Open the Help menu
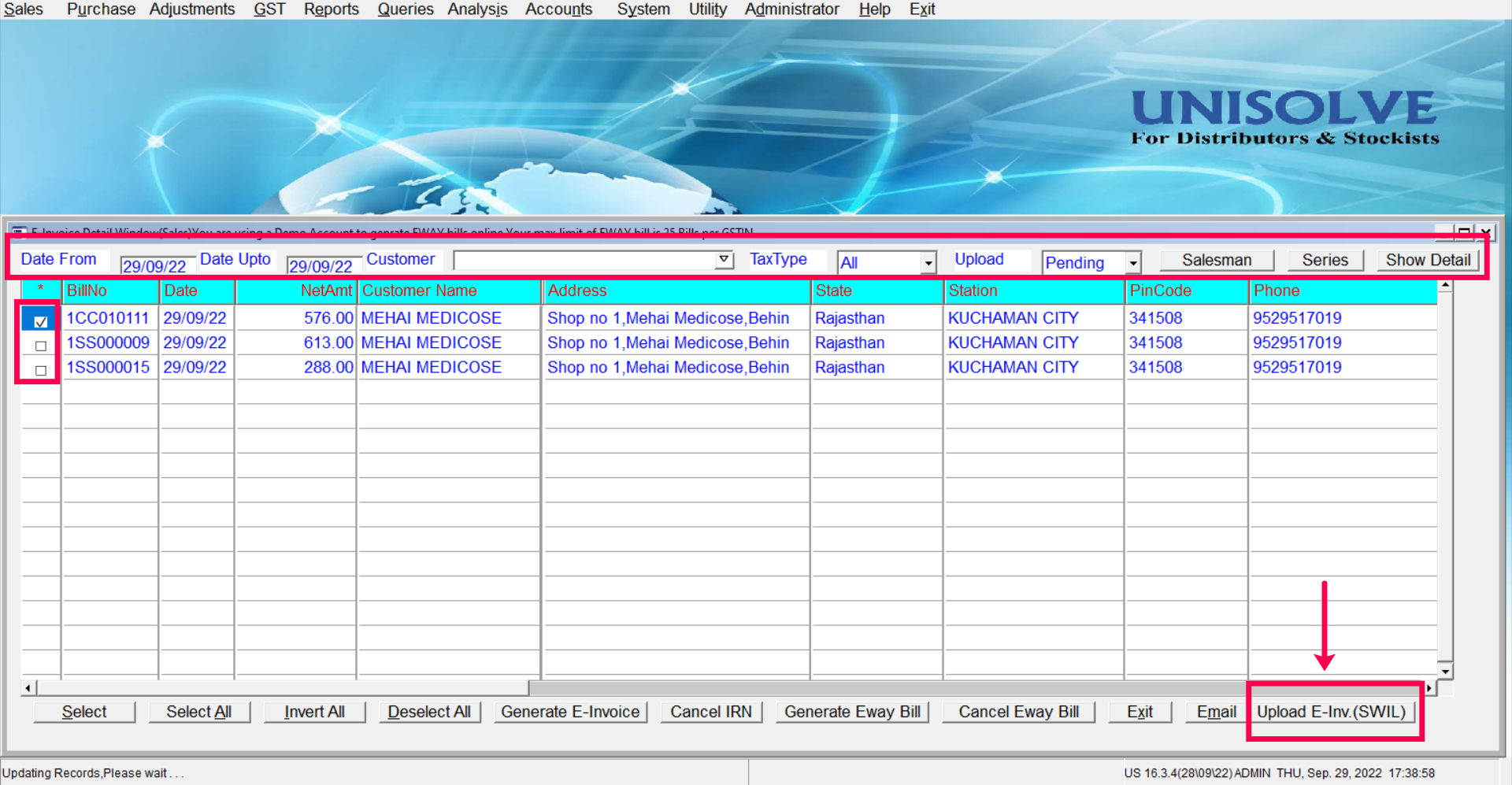 coord(875,9)
